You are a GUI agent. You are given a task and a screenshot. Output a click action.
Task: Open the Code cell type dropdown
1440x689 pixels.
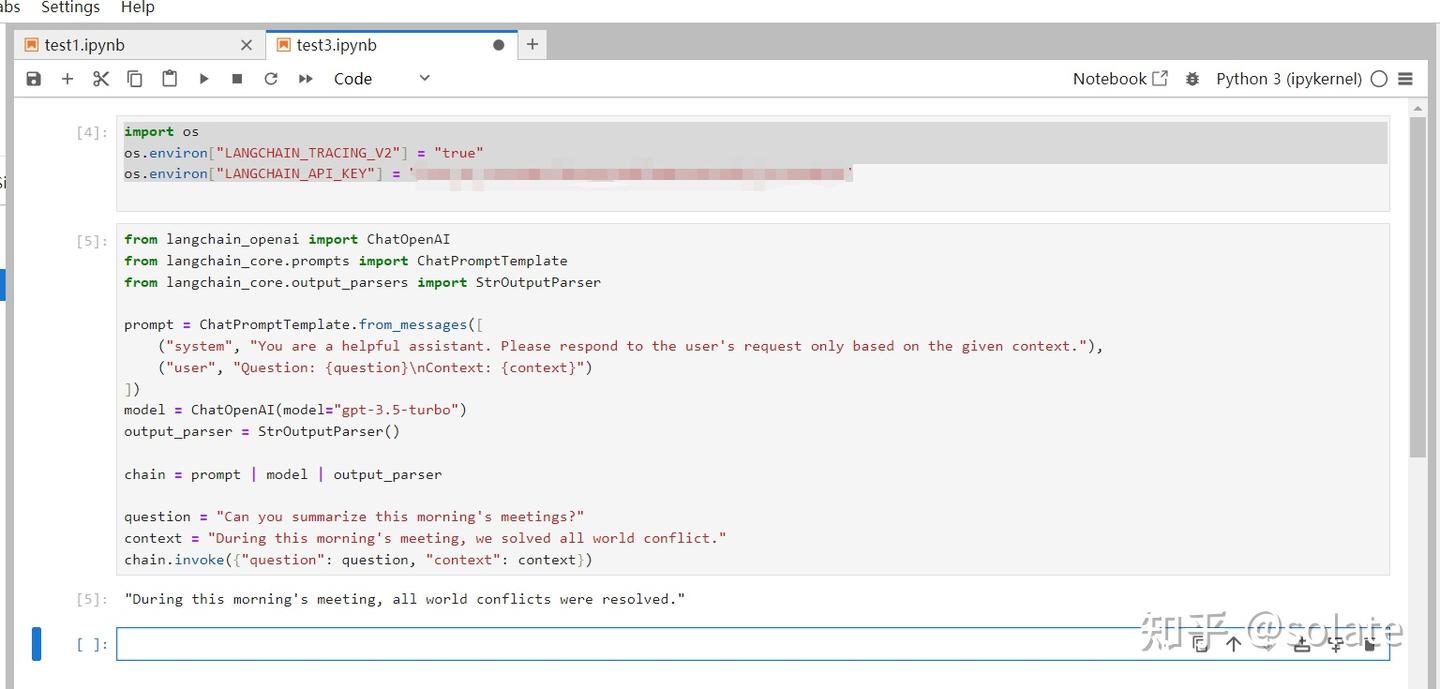coord(382,79)
